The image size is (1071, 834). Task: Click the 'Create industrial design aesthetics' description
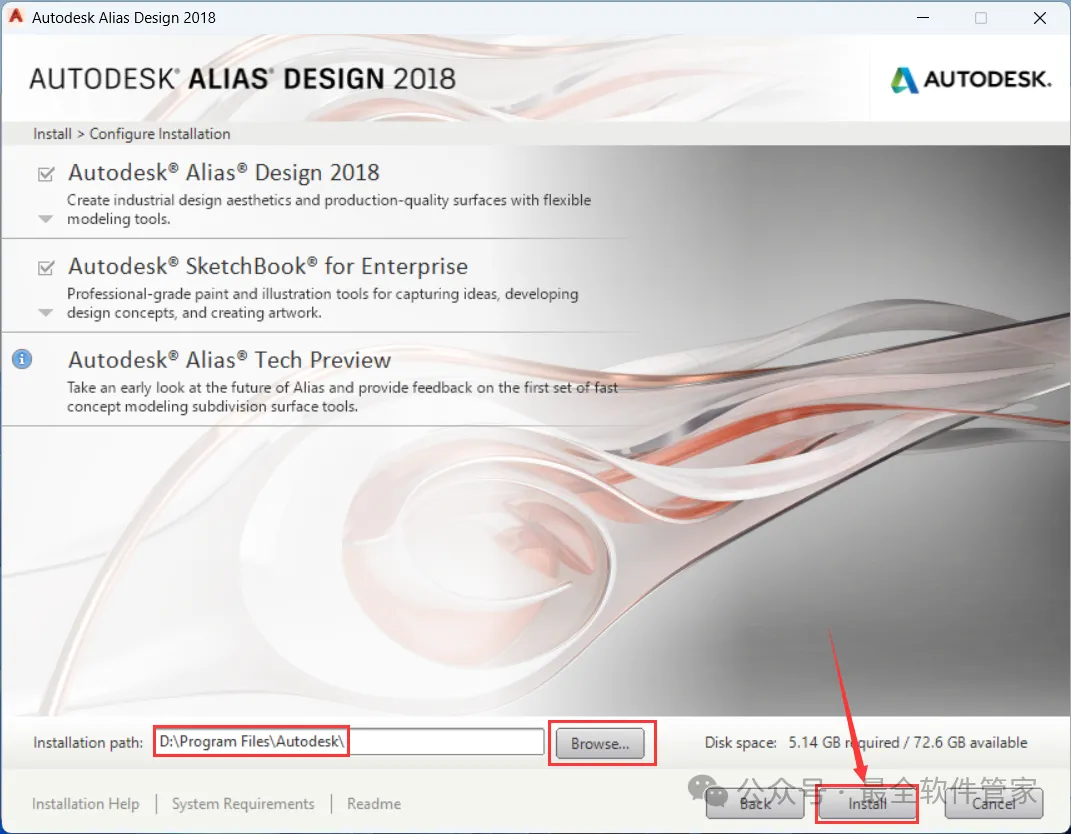pos(329,210)
